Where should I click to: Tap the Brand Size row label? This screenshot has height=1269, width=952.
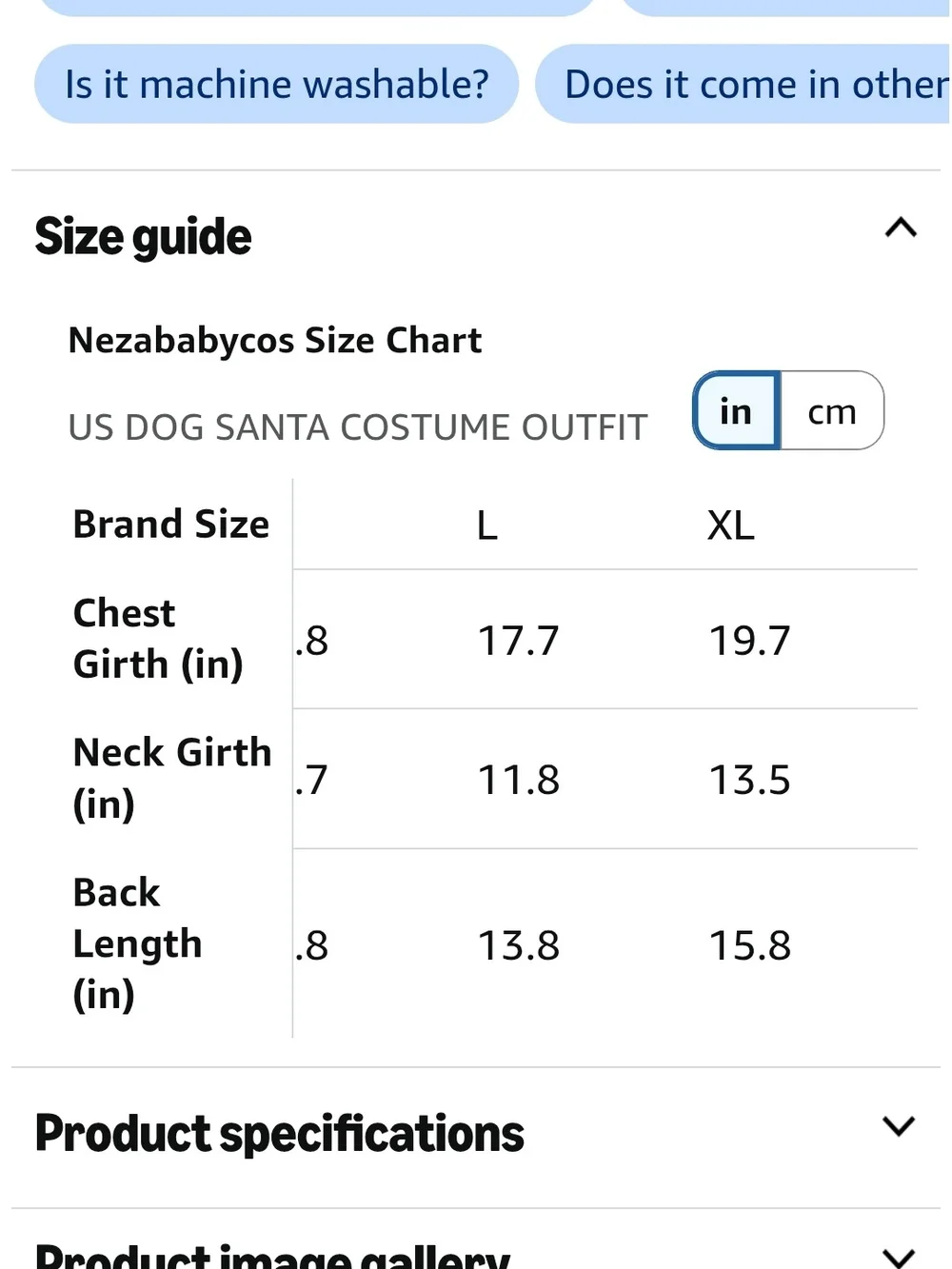tap(171, 525)
